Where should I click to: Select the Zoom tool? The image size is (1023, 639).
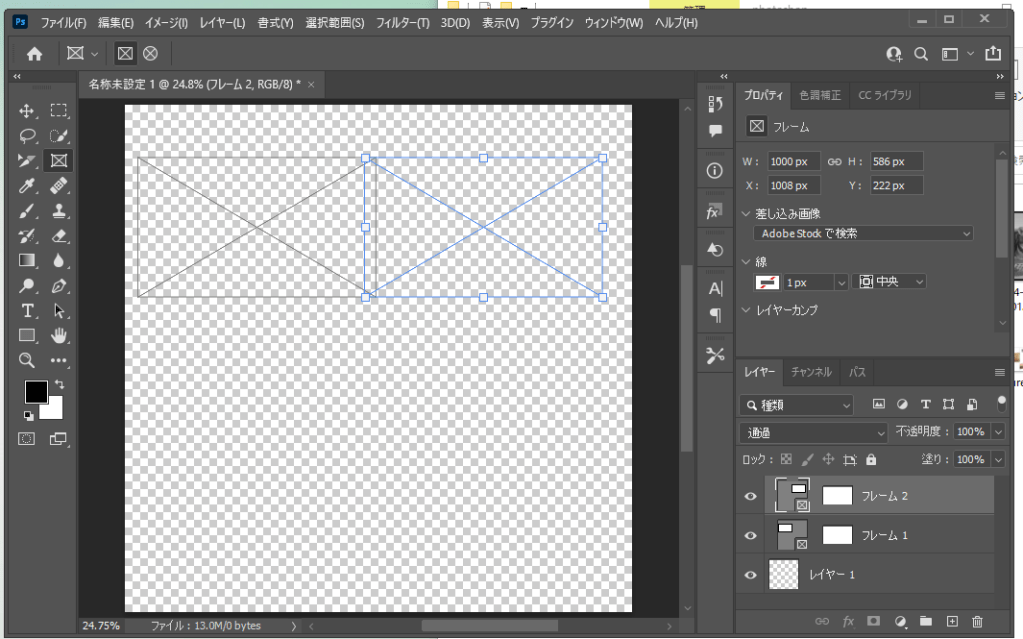tap(27, 360)
